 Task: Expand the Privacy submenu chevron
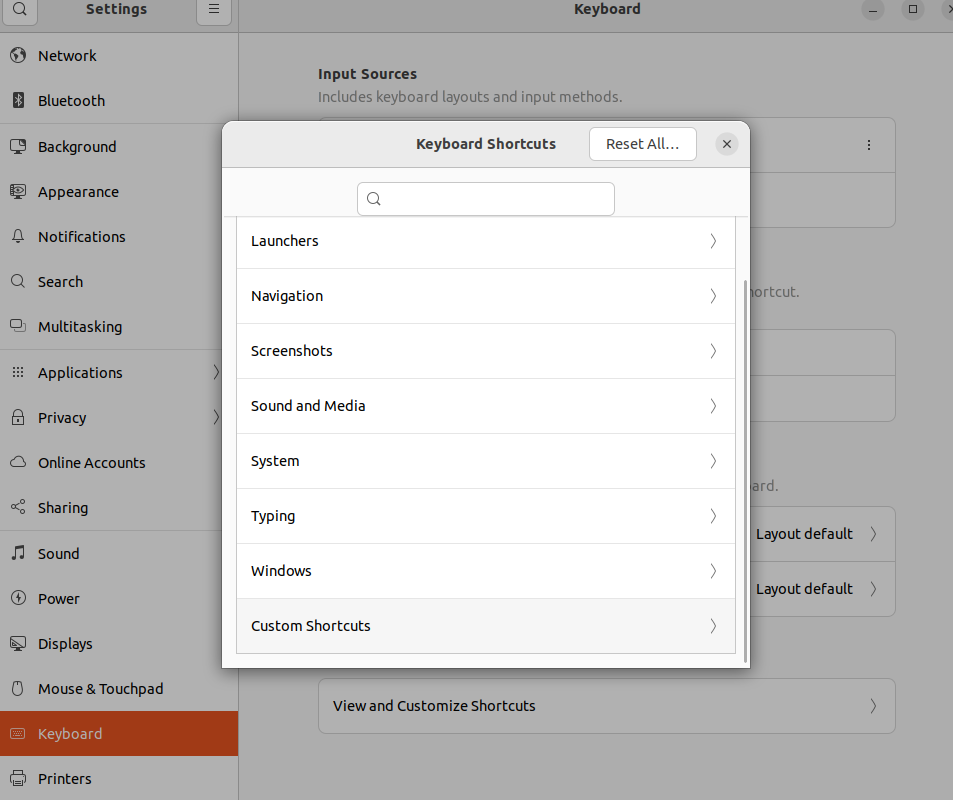(216, 417)
